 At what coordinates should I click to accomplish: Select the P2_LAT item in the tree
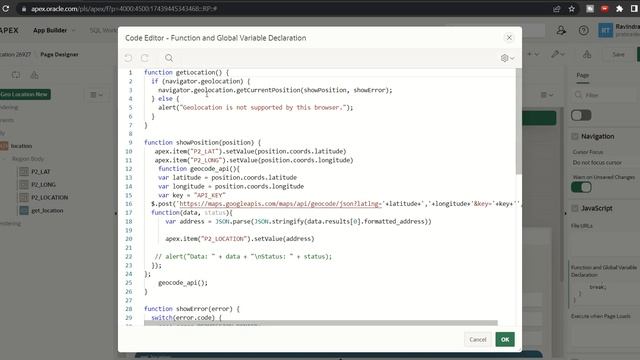click(41, 172)
